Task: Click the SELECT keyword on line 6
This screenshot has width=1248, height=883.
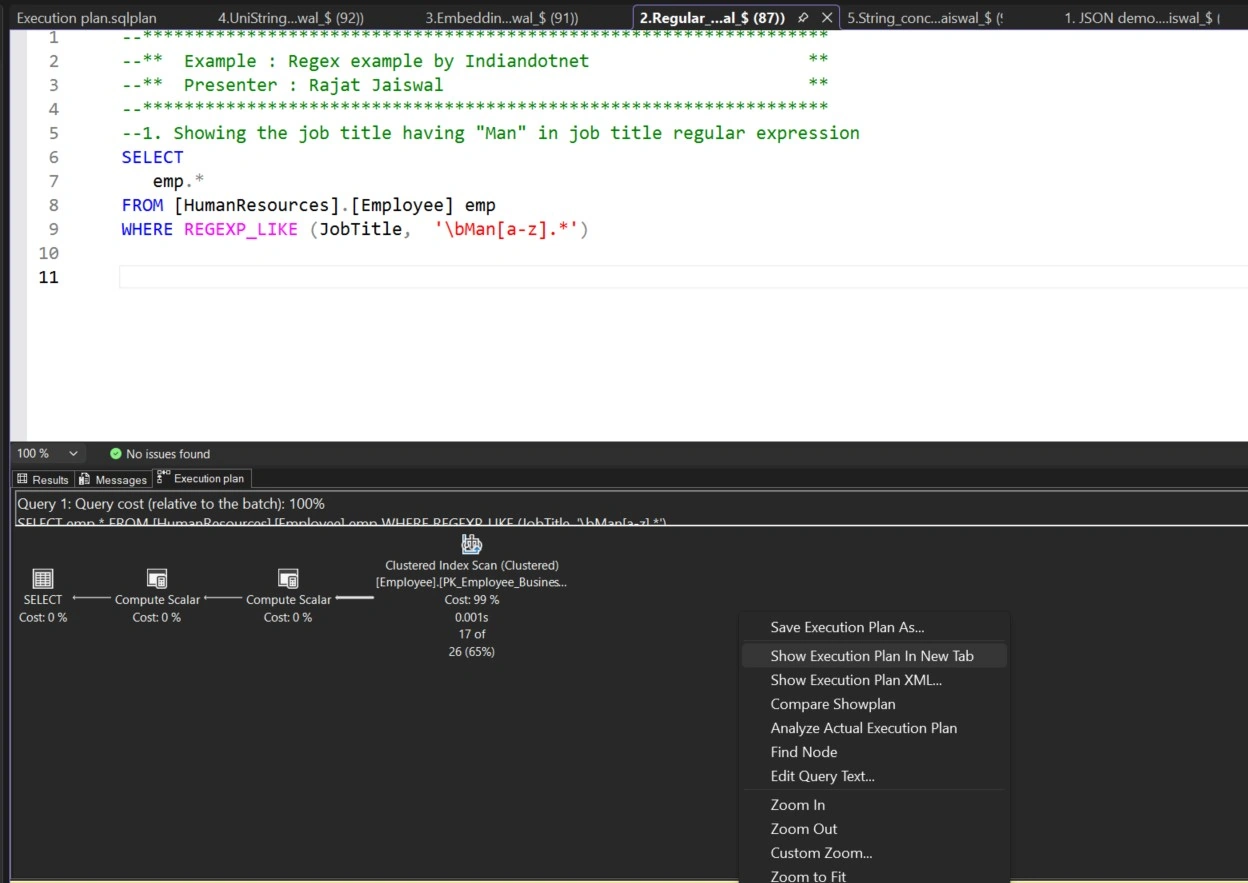Action: tap(153, 157)
